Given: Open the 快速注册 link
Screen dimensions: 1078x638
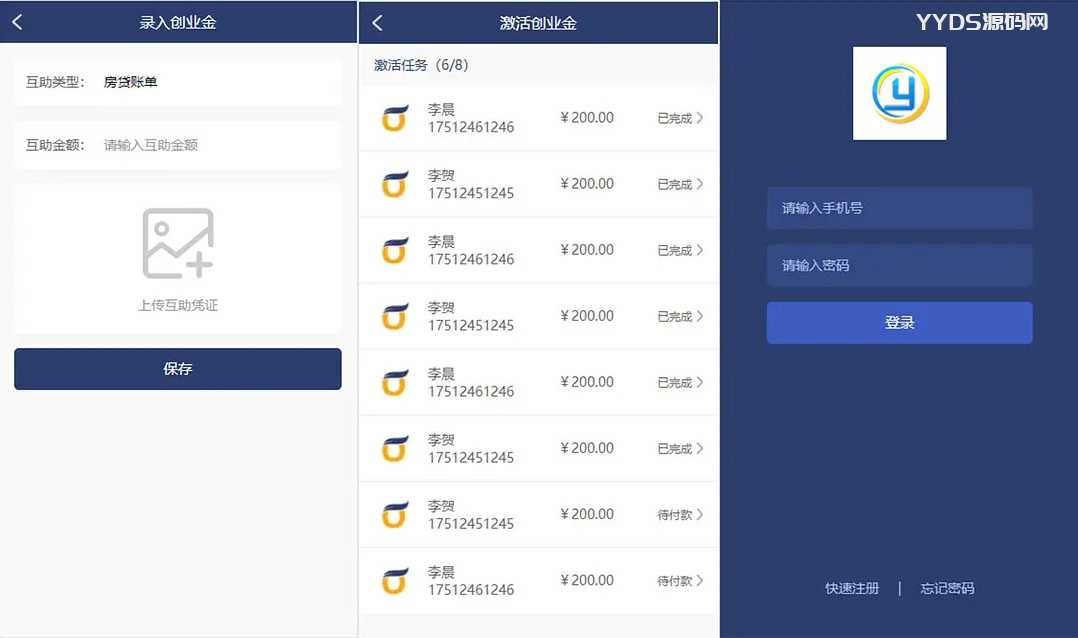Looking at the screenshot, I should tap(852, 588).
